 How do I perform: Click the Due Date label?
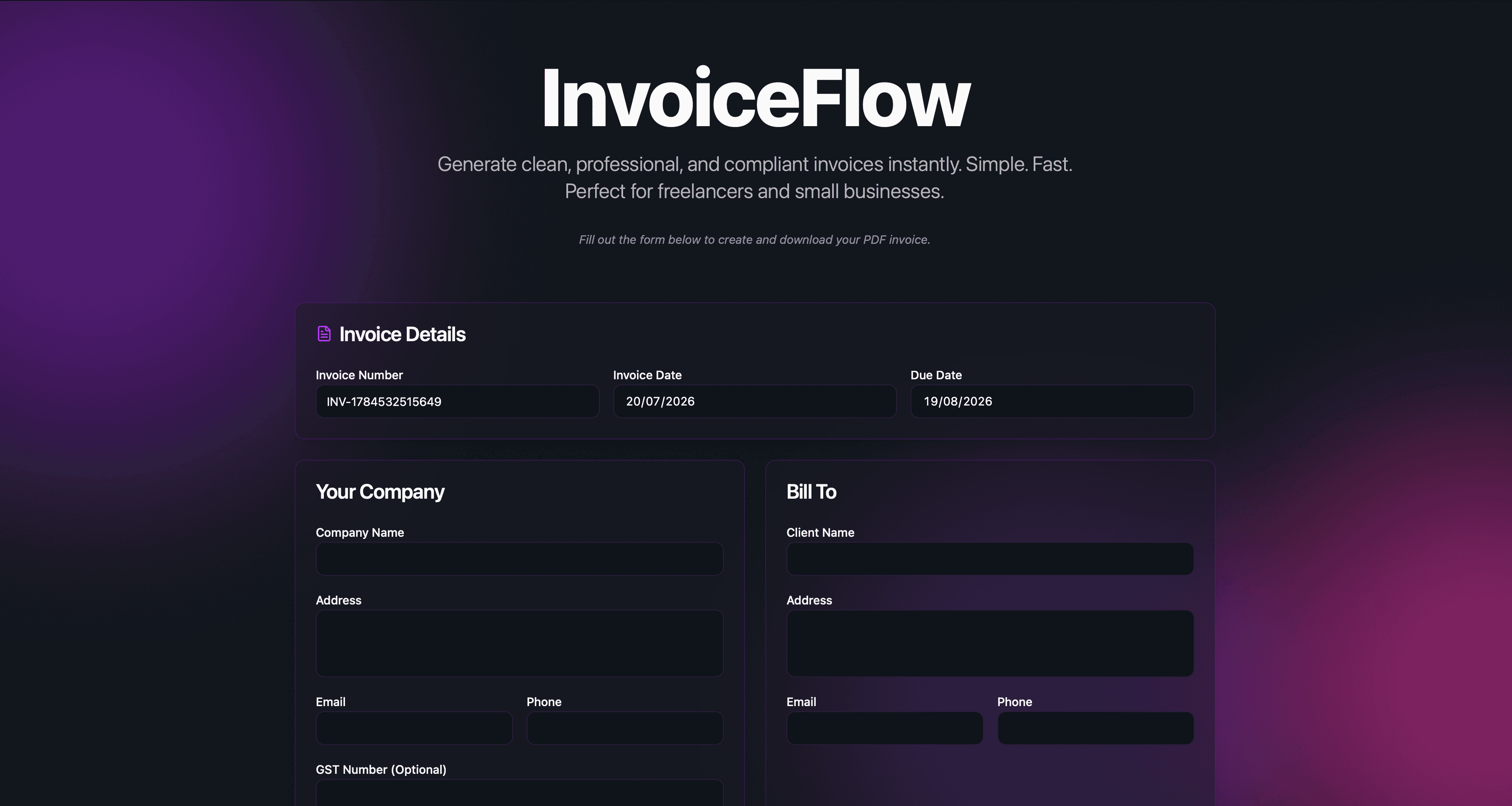point(936,375)
